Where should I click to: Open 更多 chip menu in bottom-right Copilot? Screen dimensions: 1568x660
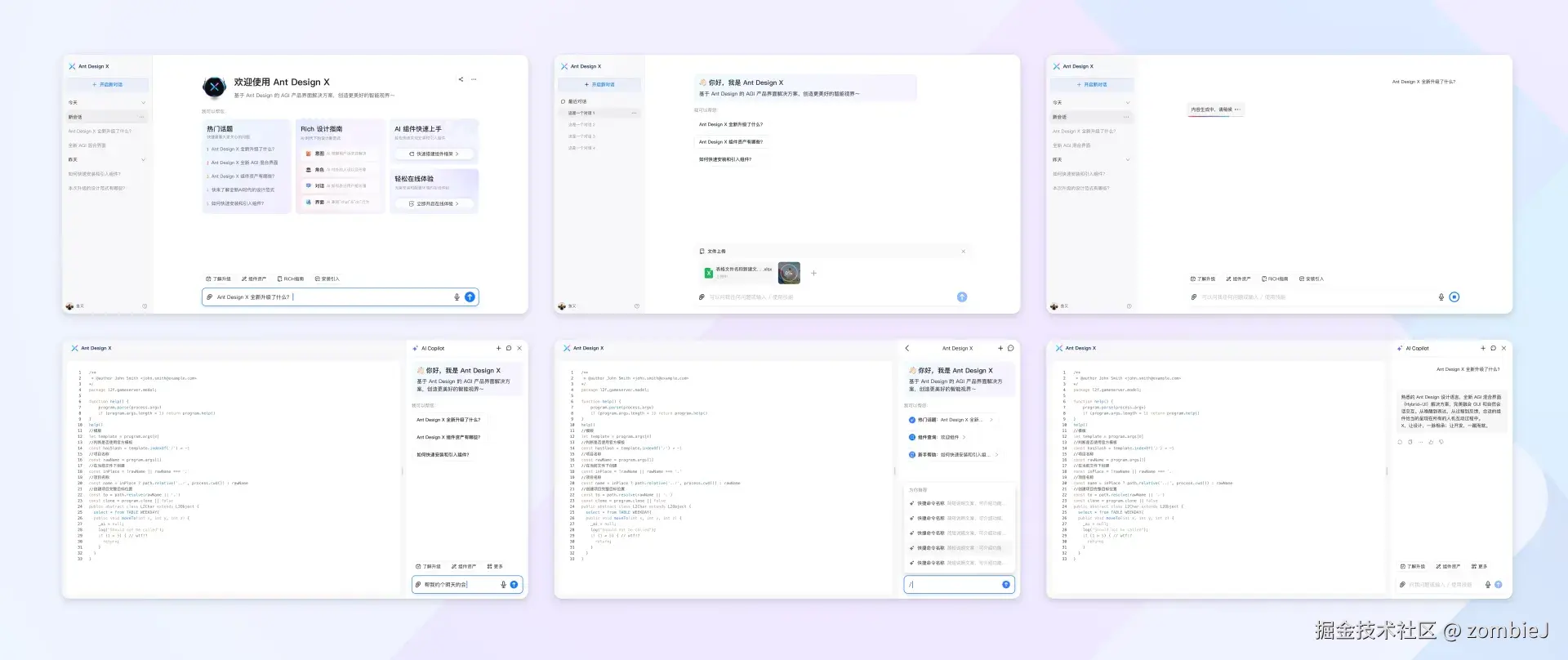[x=1480, y=566]
